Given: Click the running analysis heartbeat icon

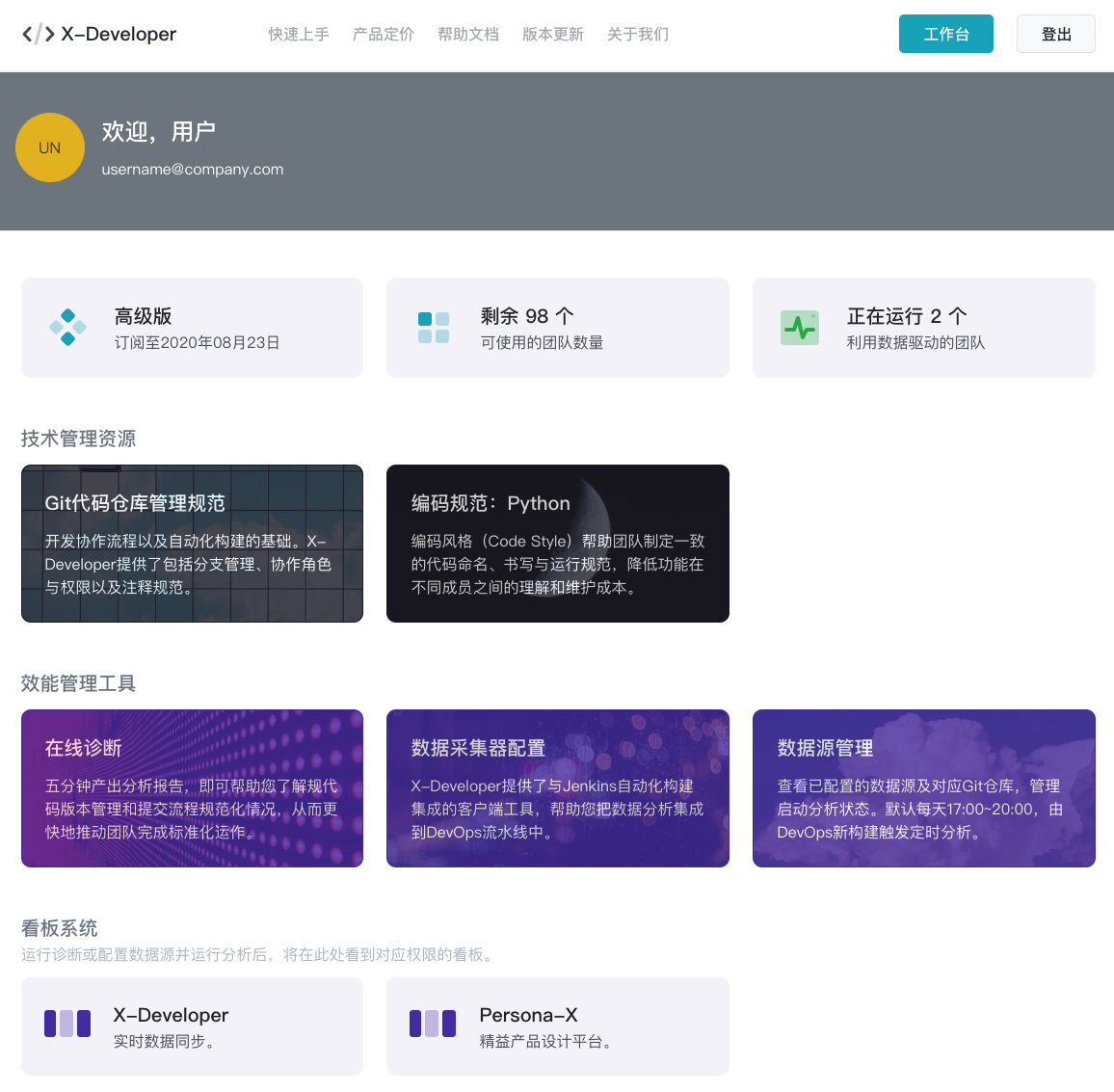Looking at the screenshot, I should (x=799, y=327).
